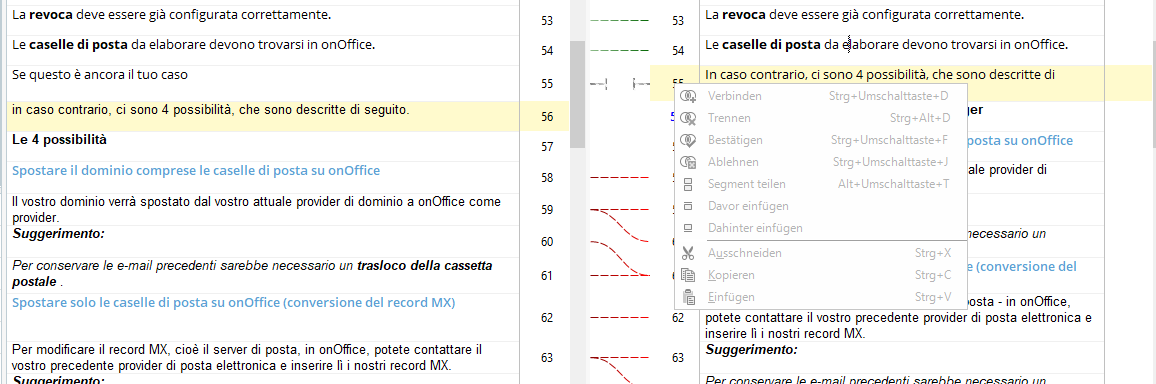
Task: Click segment number 63 in left pane
Action: pyautogui.click(x=547, y=358)
